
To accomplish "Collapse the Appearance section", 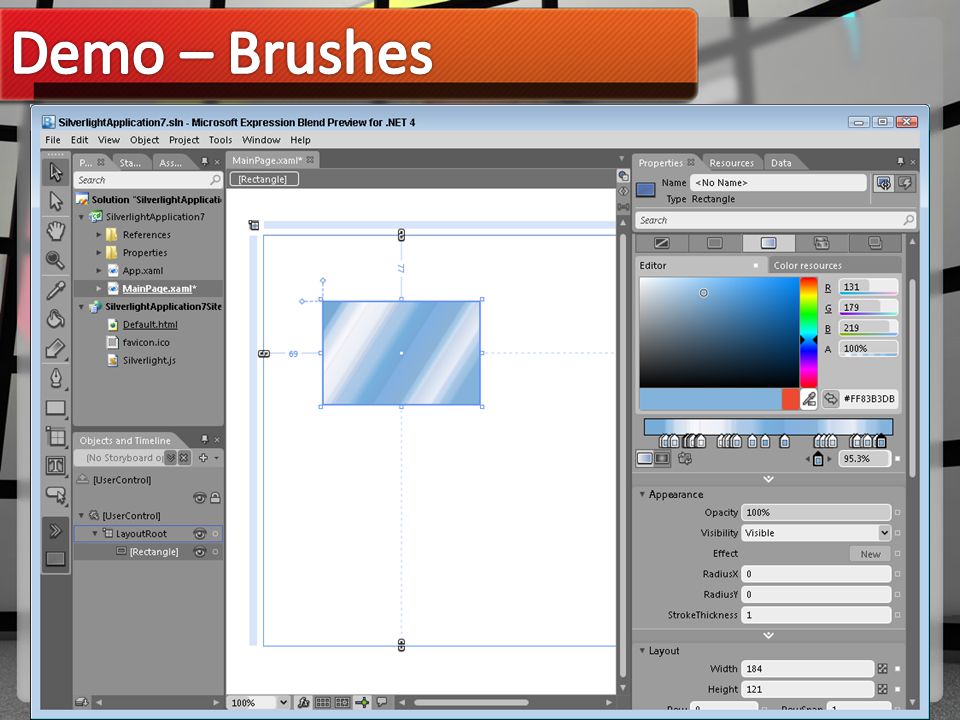I will pos(642,494).
